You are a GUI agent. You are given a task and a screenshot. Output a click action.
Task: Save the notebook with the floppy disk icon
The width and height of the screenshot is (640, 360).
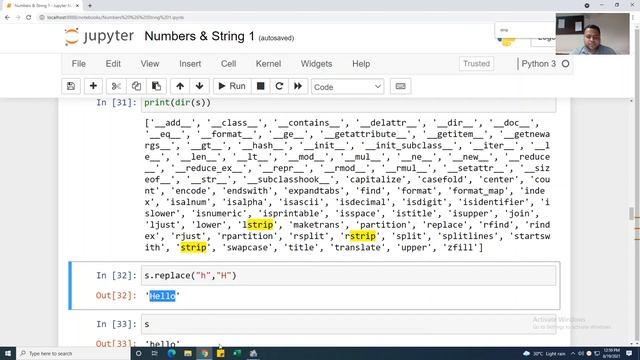[71, 86]
